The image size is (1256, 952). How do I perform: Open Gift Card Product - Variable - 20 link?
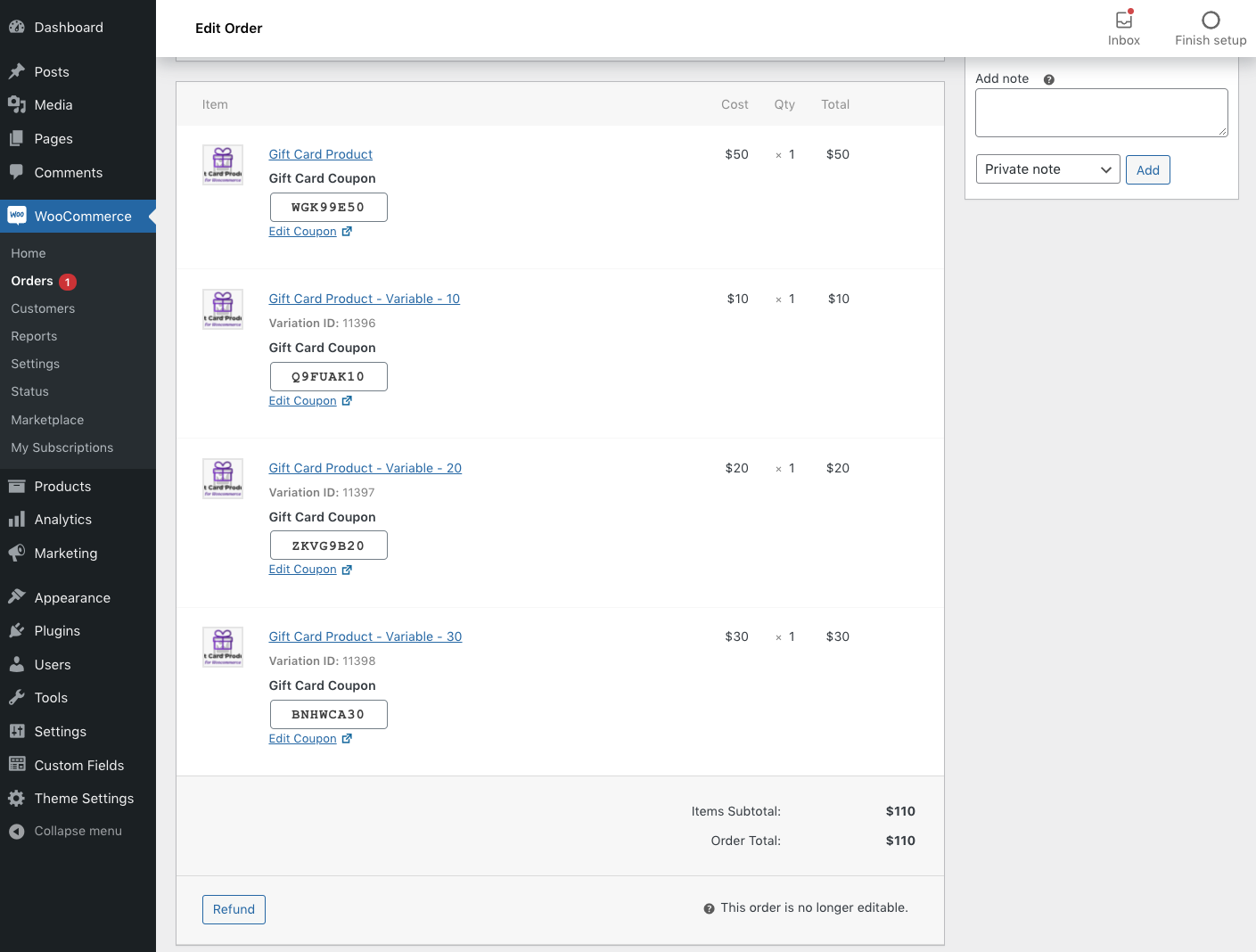365,468
